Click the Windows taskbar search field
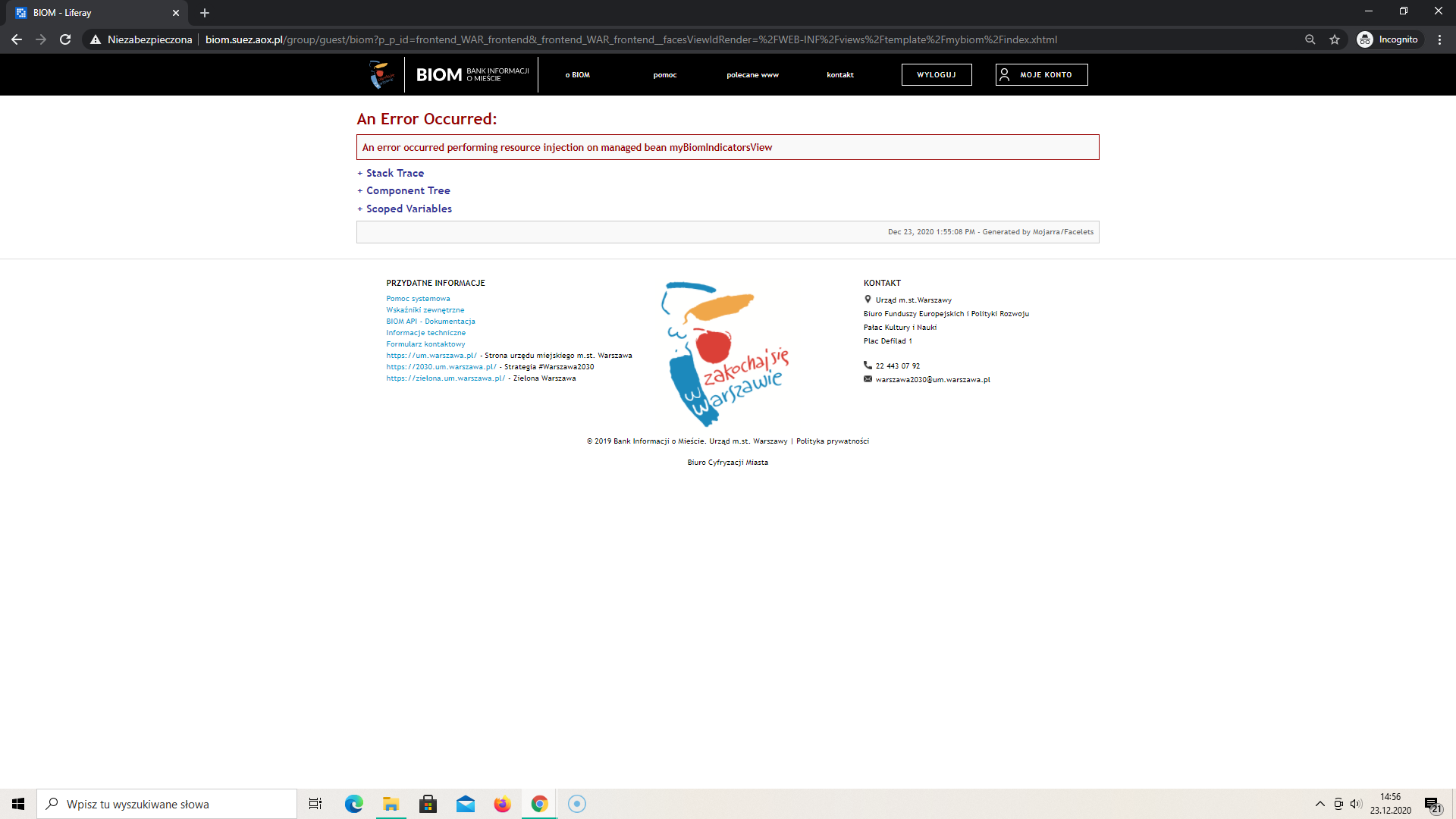The width and height of the screenshot is (1456, 819). [x=167, y=804]
